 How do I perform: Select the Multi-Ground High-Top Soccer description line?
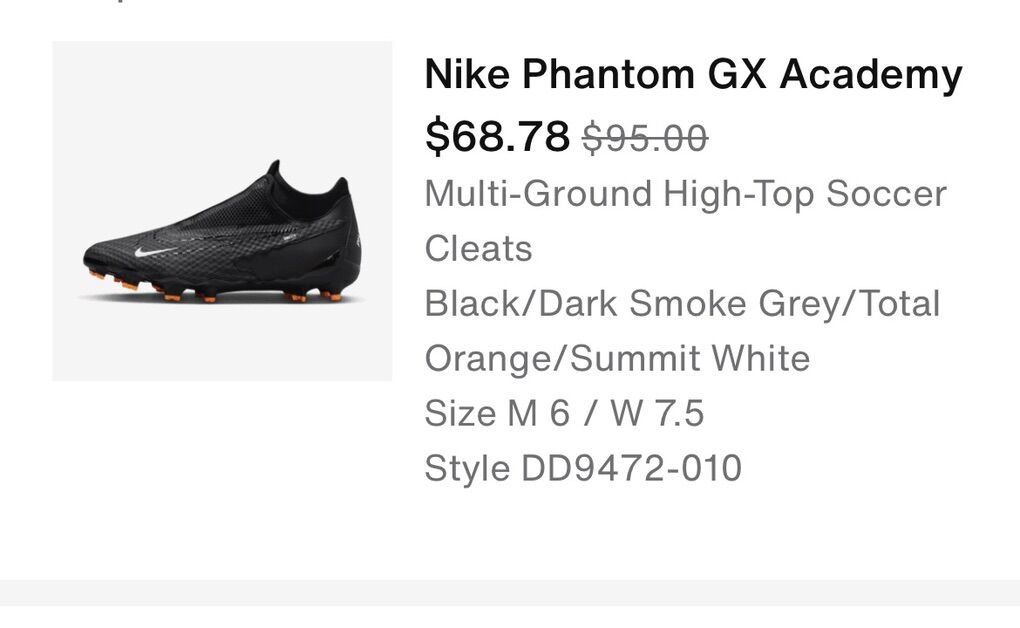685,193
